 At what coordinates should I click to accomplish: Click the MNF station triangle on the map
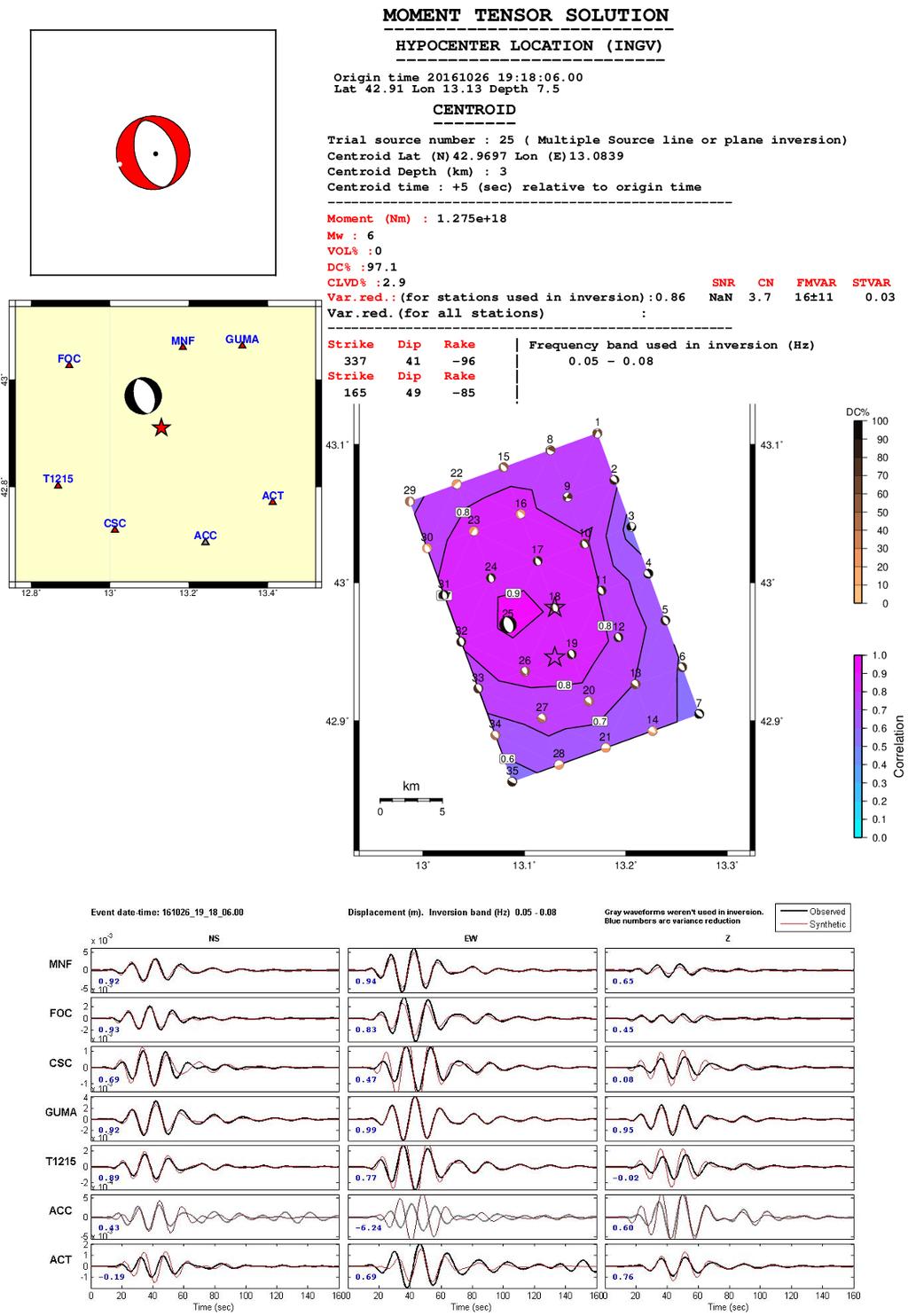[183, 347]
